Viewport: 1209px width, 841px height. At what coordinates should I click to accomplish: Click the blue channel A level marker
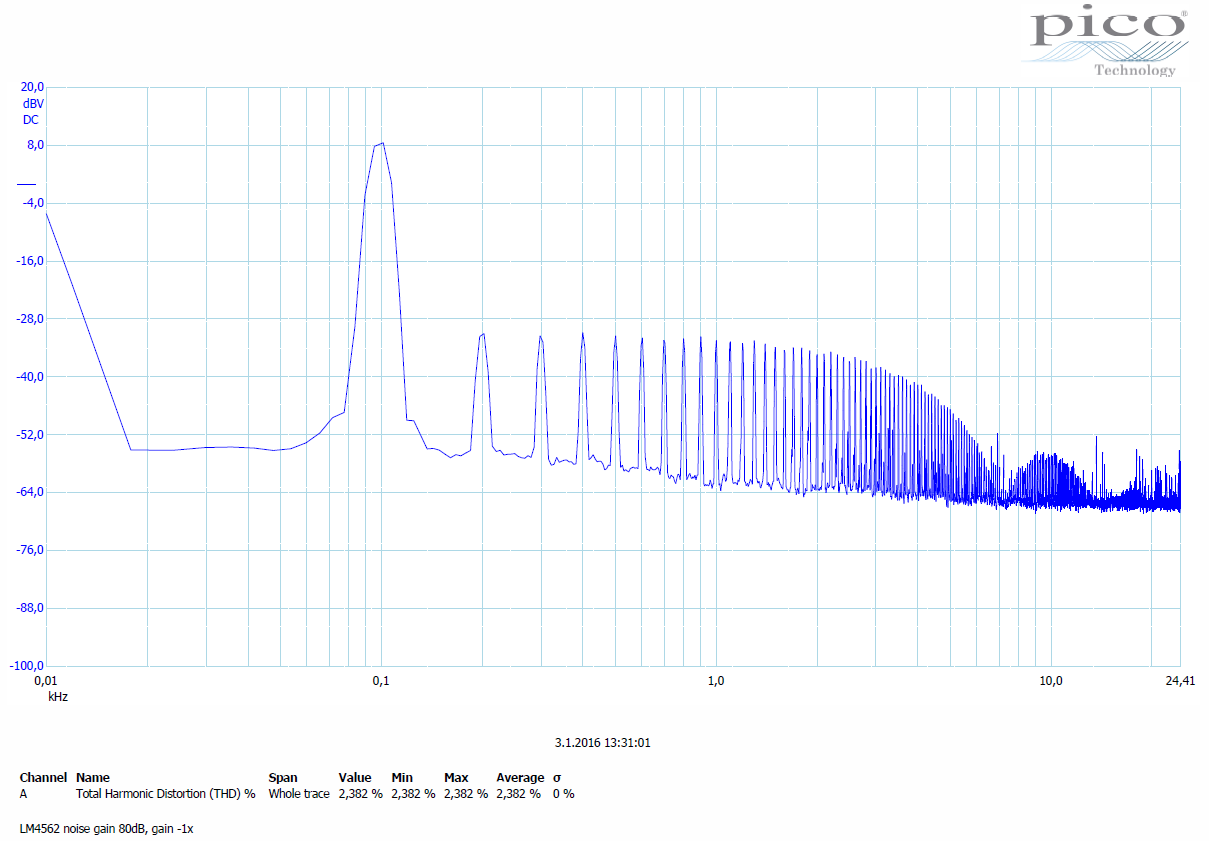coord(26,184)
